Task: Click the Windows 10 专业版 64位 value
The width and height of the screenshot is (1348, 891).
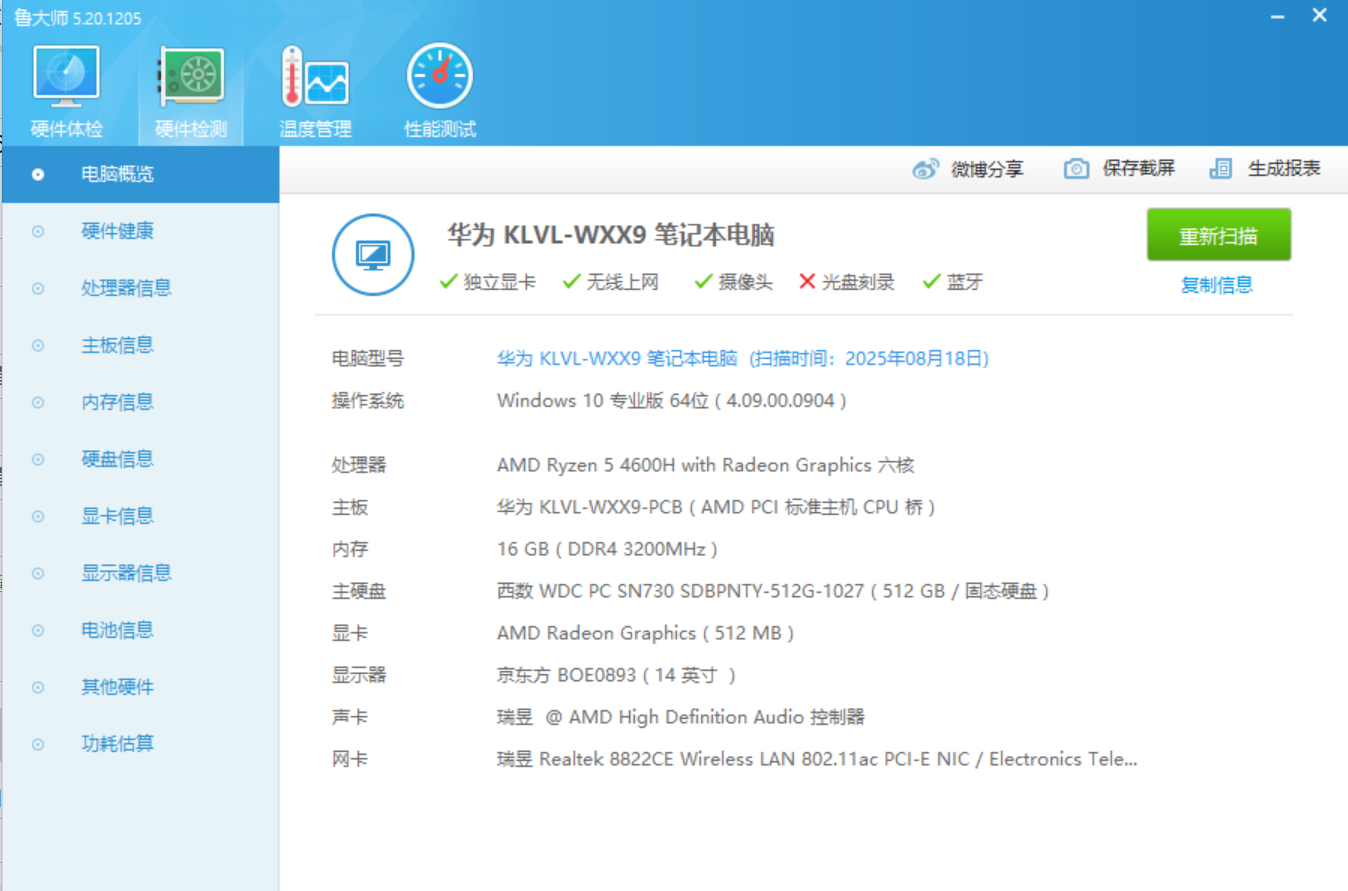Action: (x=672, y=401)
